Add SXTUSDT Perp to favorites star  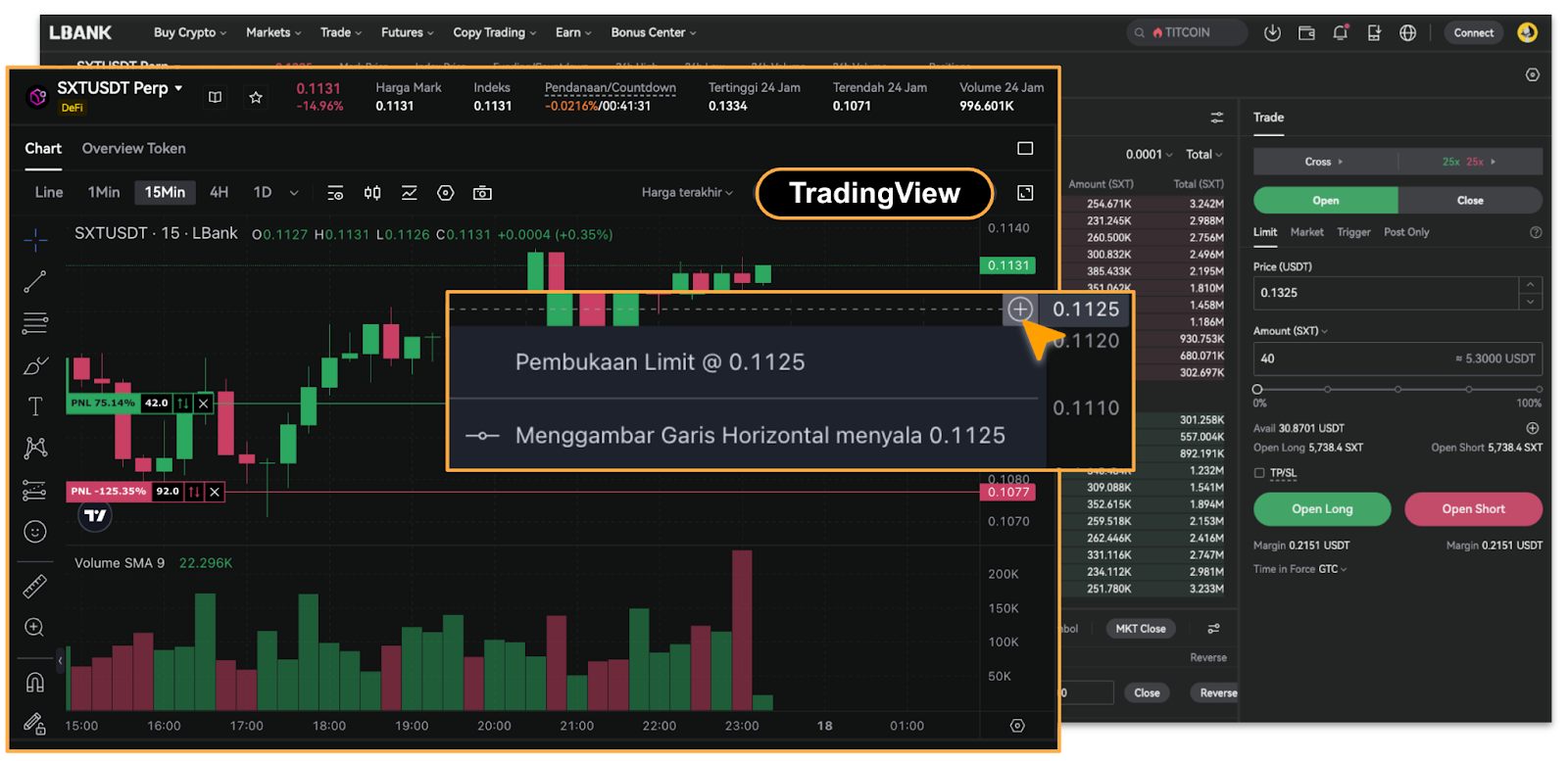tap(256, 97)
